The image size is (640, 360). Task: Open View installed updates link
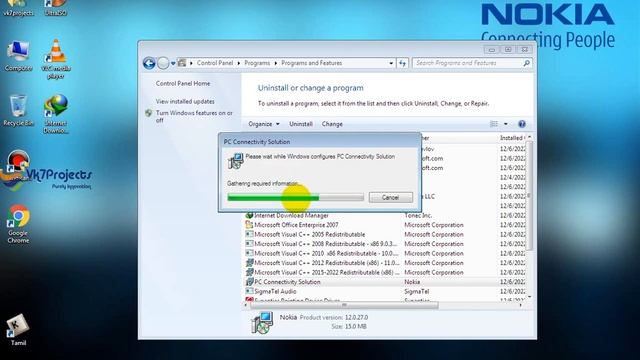point(185,101)
